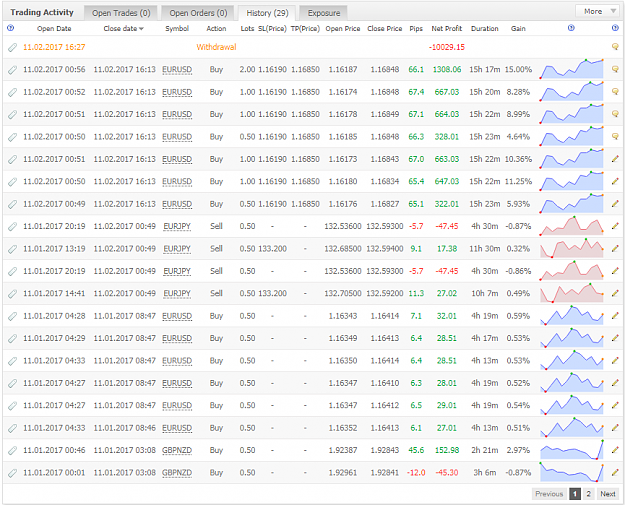Click the Sort by TP(Price) column header
This screenshot has height=505, width=625.
[305, 28]
